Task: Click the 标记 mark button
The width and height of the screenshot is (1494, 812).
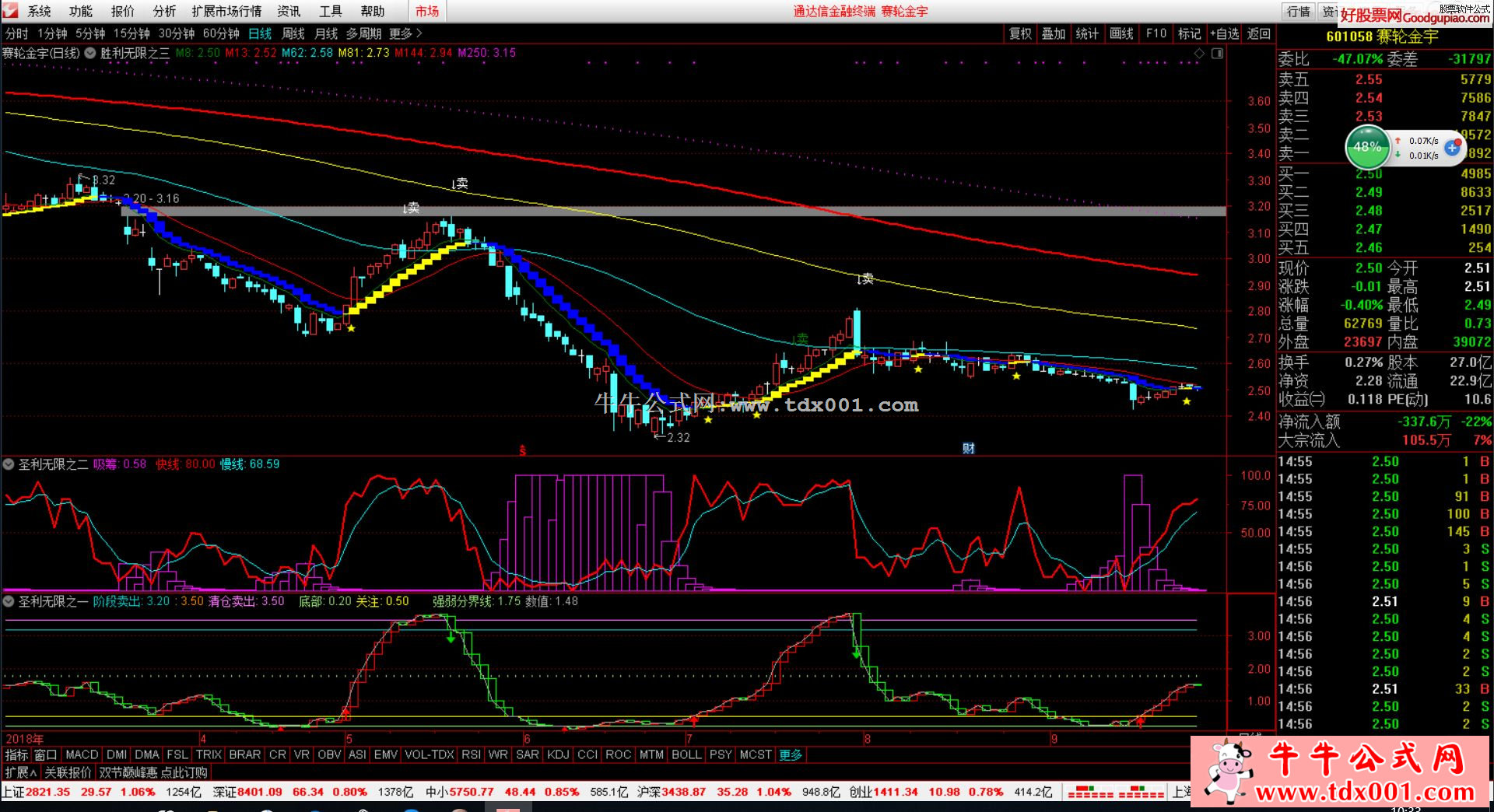Action: pyautogui.click(x=1189, y=33)
